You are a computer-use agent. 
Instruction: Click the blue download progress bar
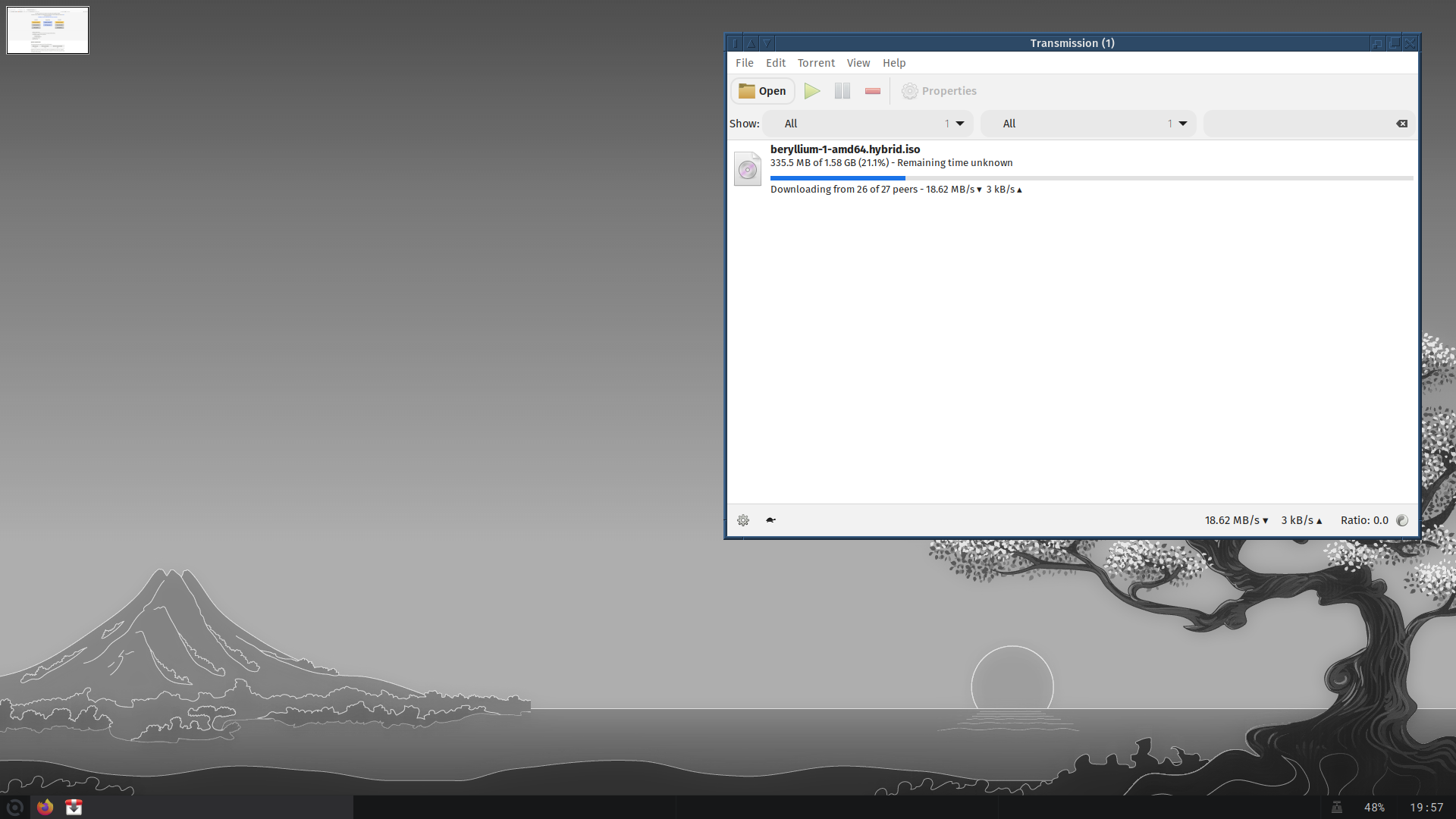click(837, 178)
